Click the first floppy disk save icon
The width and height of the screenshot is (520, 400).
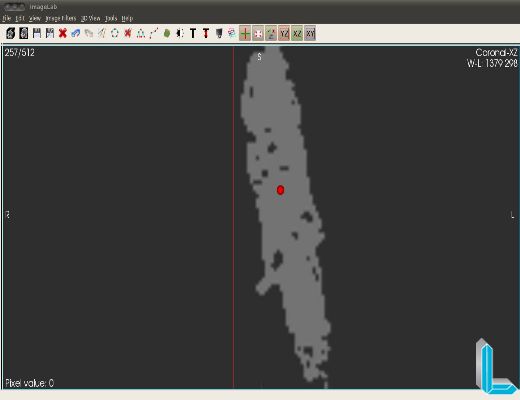37,33
